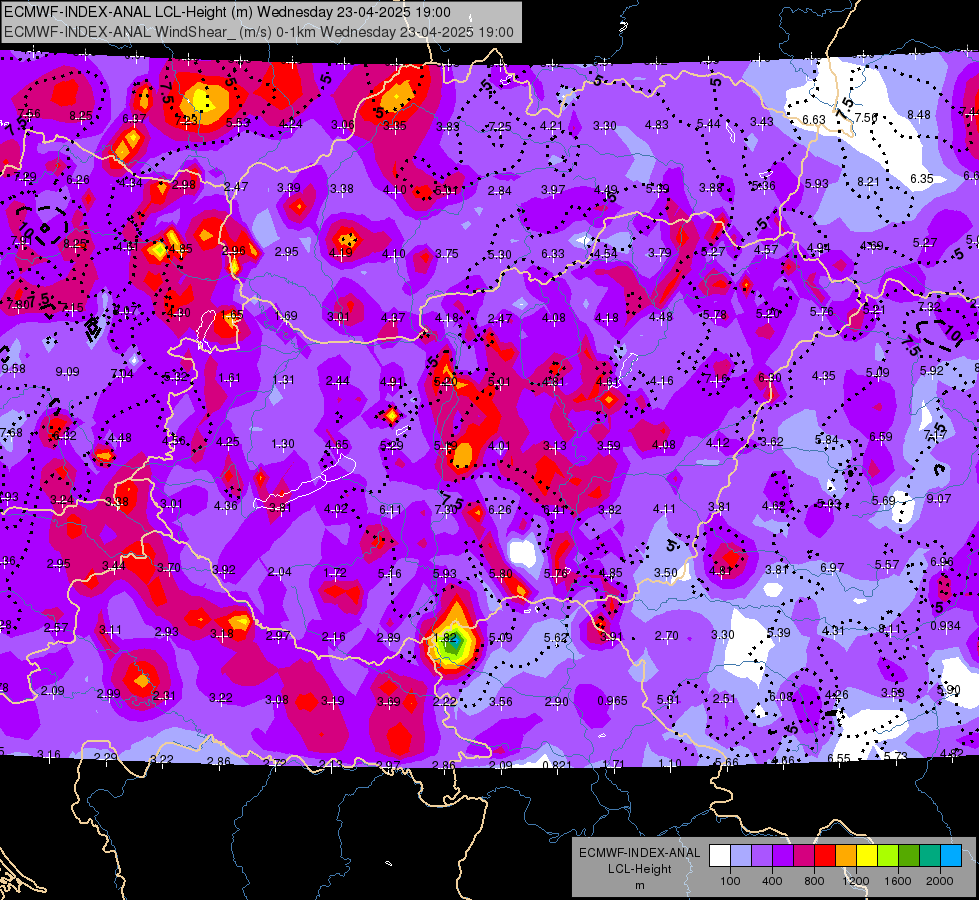Click the wind shear value 1.65

tap(232, 315)
